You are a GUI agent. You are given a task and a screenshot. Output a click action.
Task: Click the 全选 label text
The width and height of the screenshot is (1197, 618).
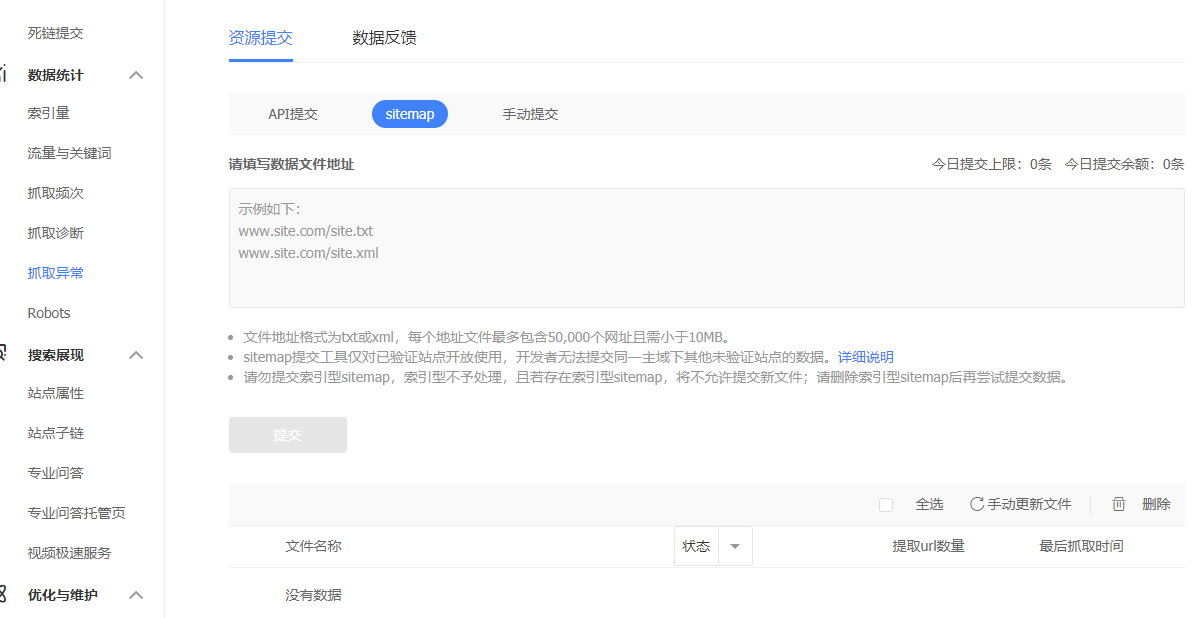tap(929, 504)
